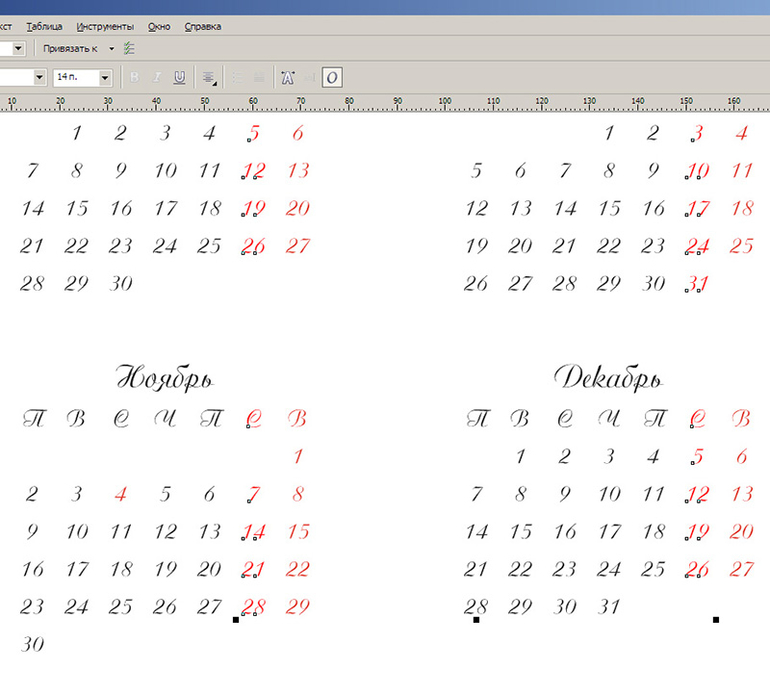Toggle italic text formatting
The height and width of the screenshot is (695, 770).
[156, 77]
